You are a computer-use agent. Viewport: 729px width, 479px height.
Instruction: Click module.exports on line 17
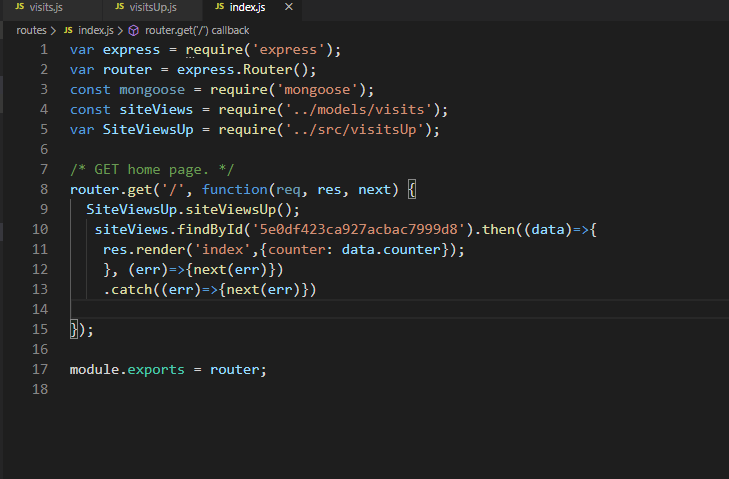point(127,370)
